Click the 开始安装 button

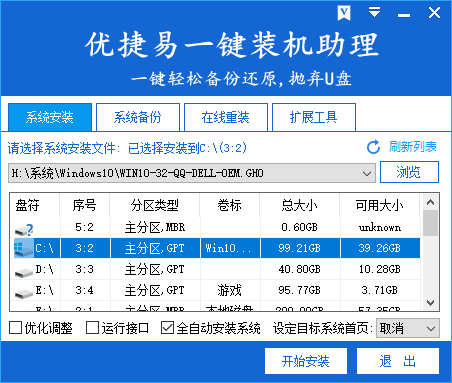pyautogui.click(x=306, y=361)
